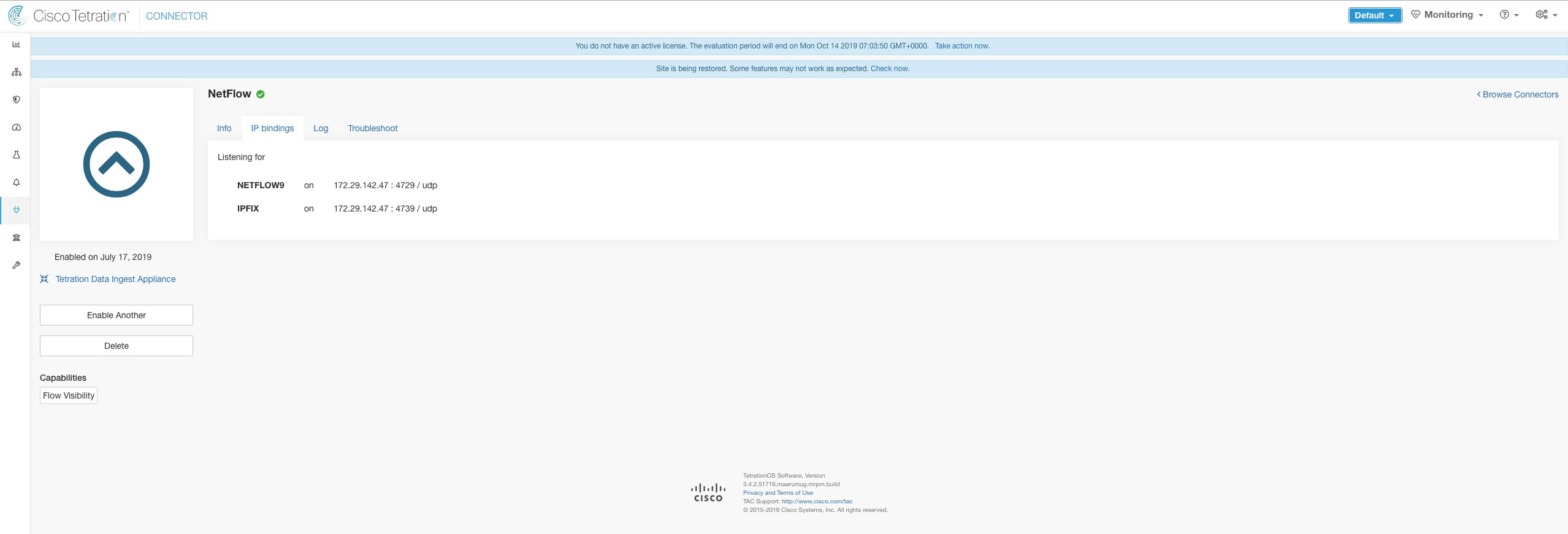Click the 172.29.142.47 : 4739 / udp address
Image resolution: width=1568 pixels, height=534 pixels.
385,208
